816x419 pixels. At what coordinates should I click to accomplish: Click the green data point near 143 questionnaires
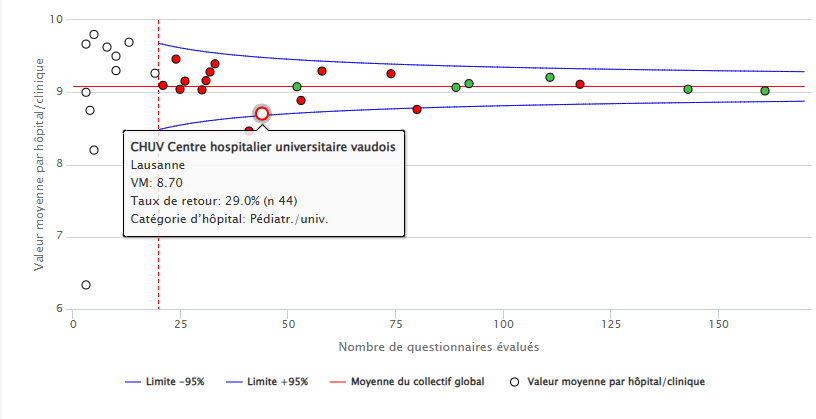pos(688,89)
